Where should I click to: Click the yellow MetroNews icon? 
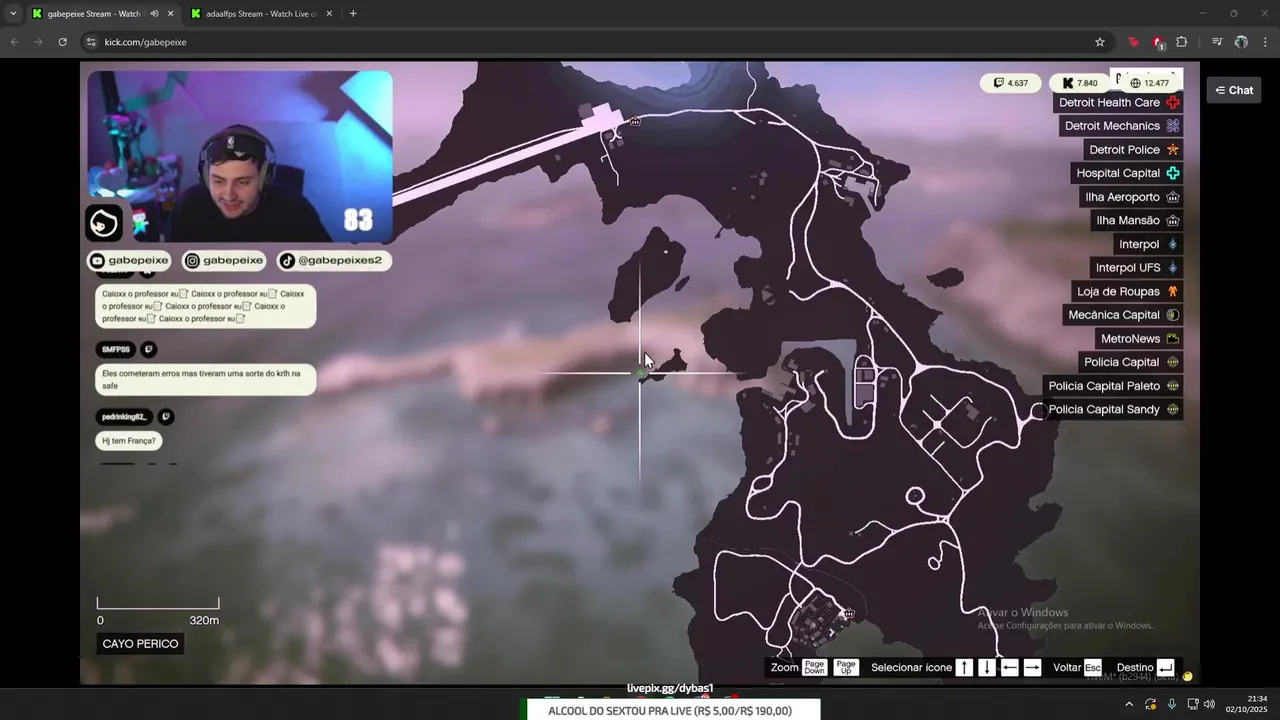(x=1173, y=339)
